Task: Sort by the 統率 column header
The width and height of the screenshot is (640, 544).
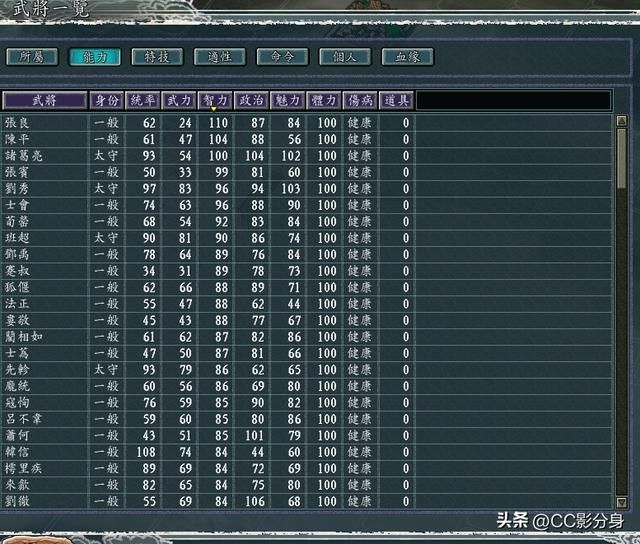Action: pos(142,100)
